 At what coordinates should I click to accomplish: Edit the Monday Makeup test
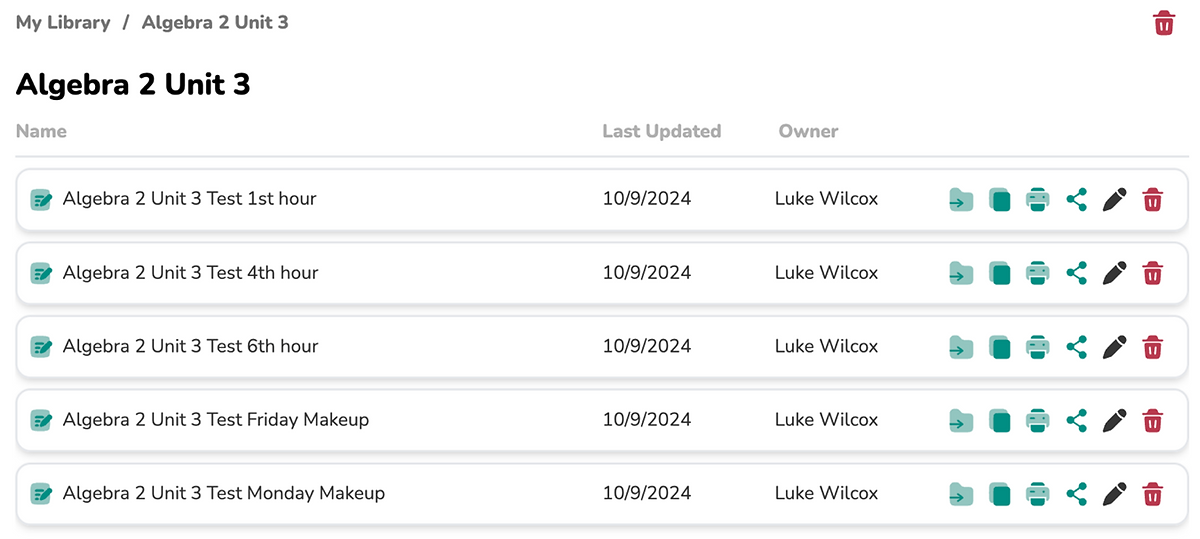pos(1114,494)
